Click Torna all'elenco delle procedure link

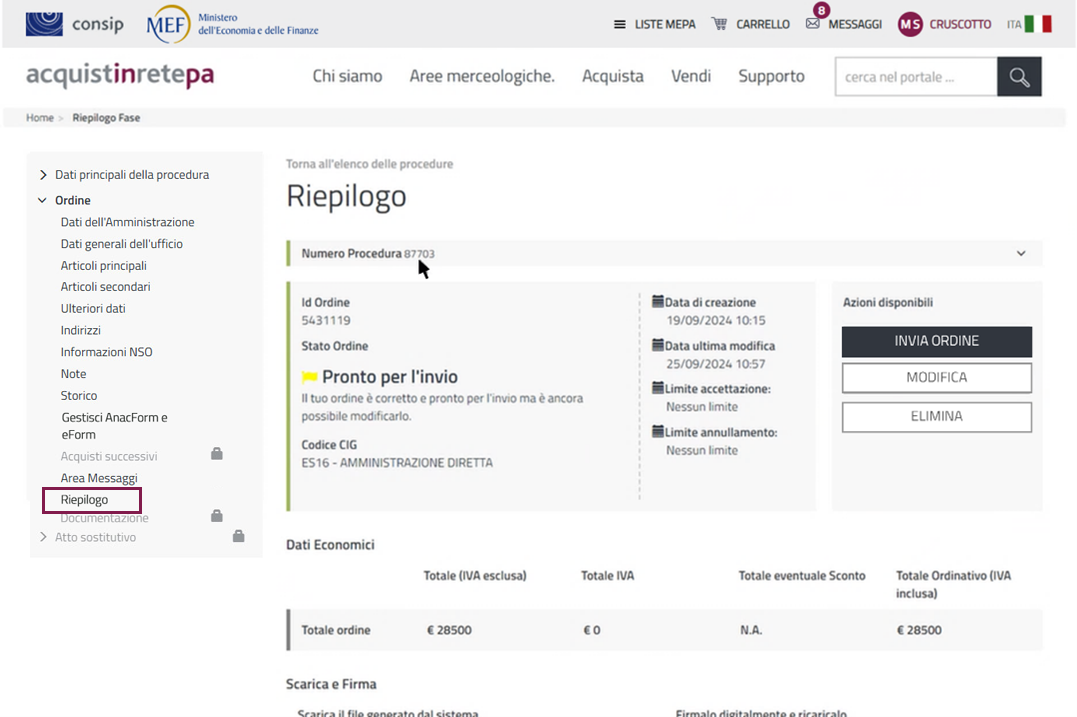[369, 164]
